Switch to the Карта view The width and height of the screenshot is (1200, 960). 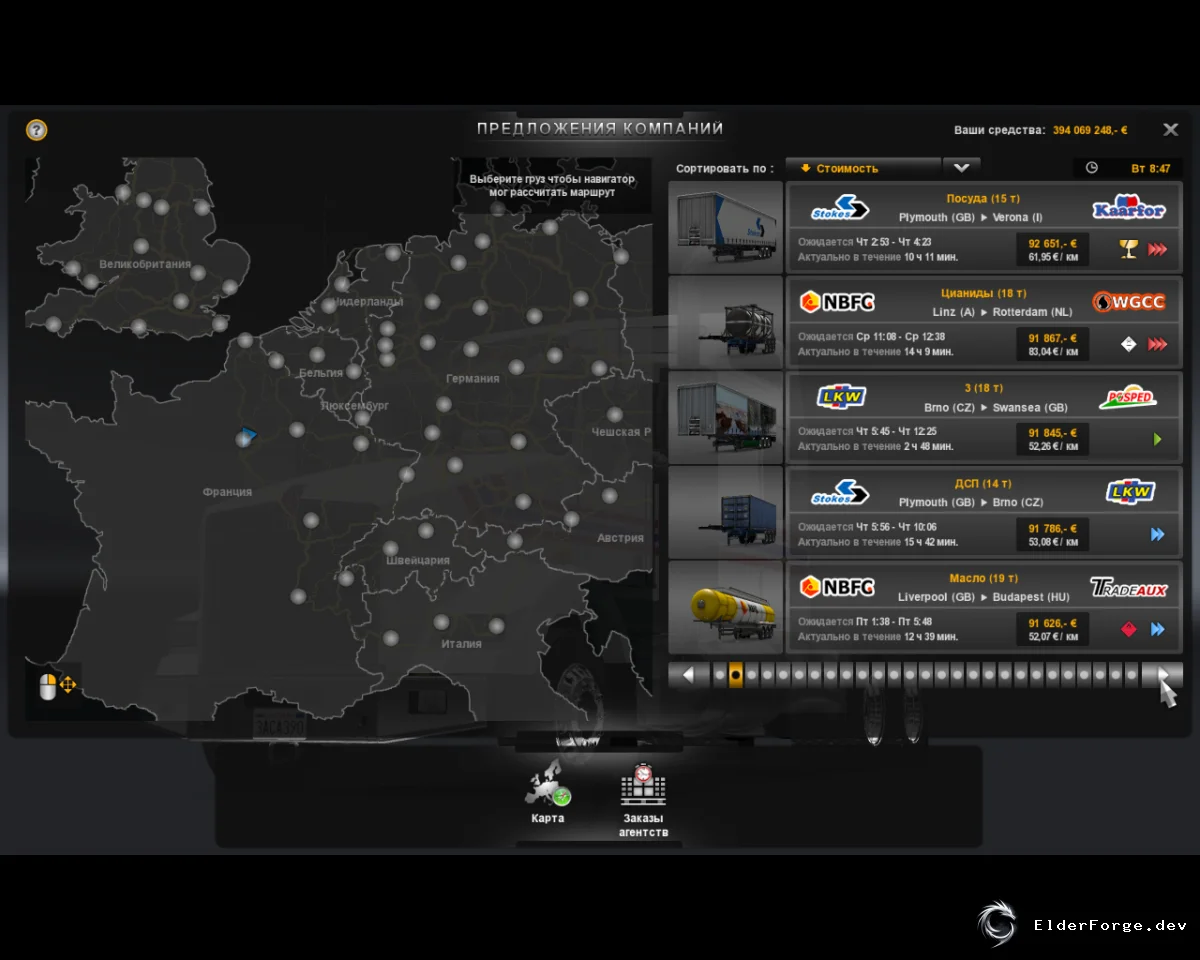(x=548, y=793)
